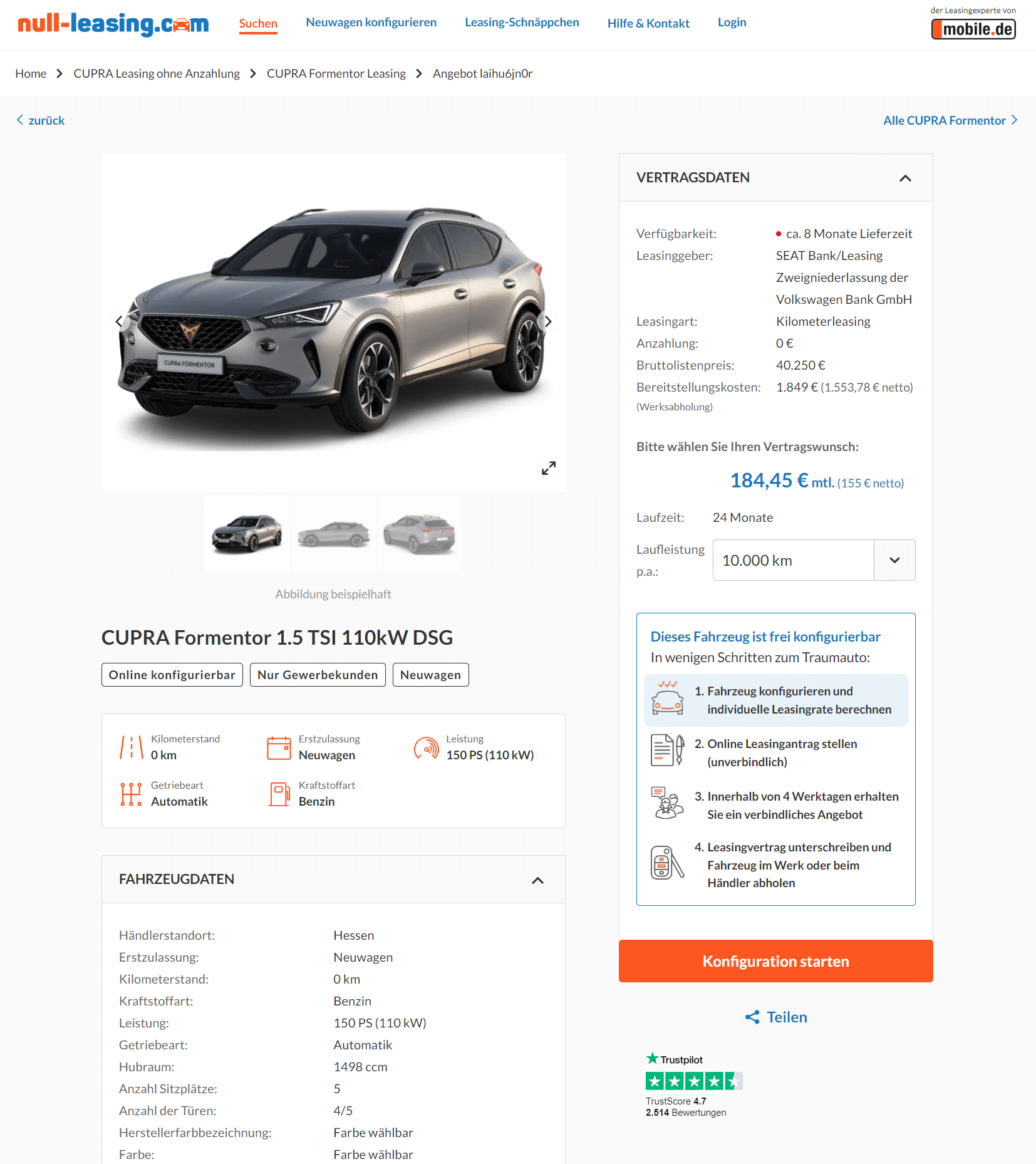
Task: Open Alle CUPRA Formentor link
Action: [x=950, y=120]
